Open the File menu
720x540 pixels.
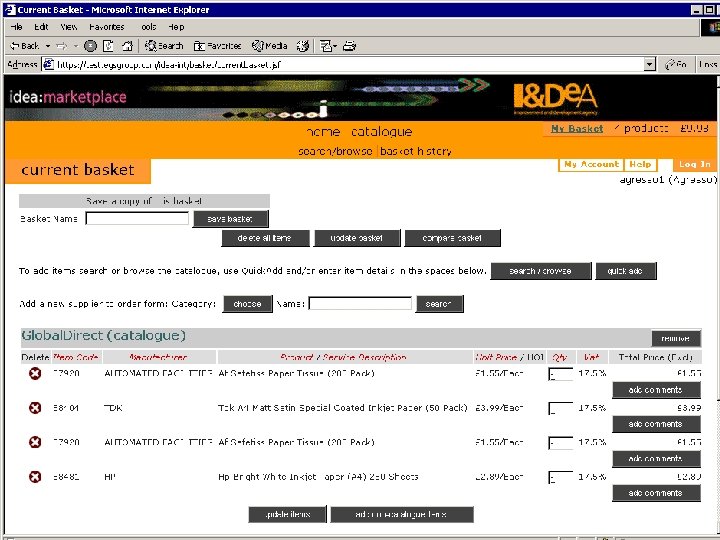point(16,27)
